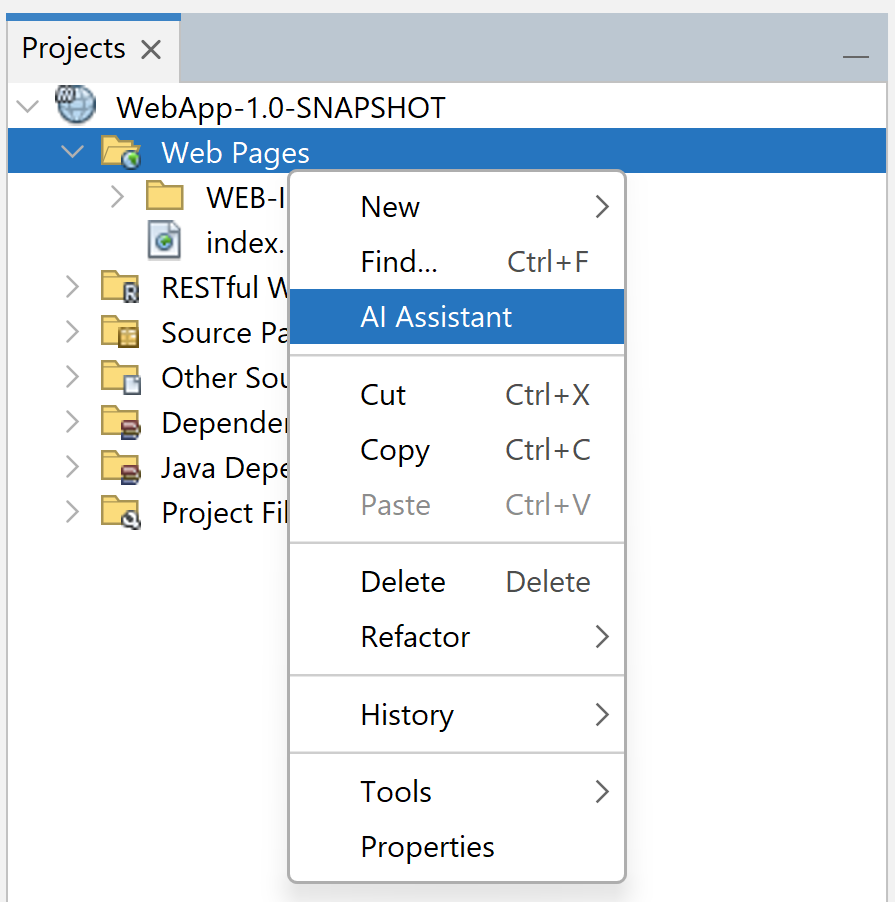Expand the Source Packages tree arrow
The image size is (895, 902).
(x=72, y=332)
